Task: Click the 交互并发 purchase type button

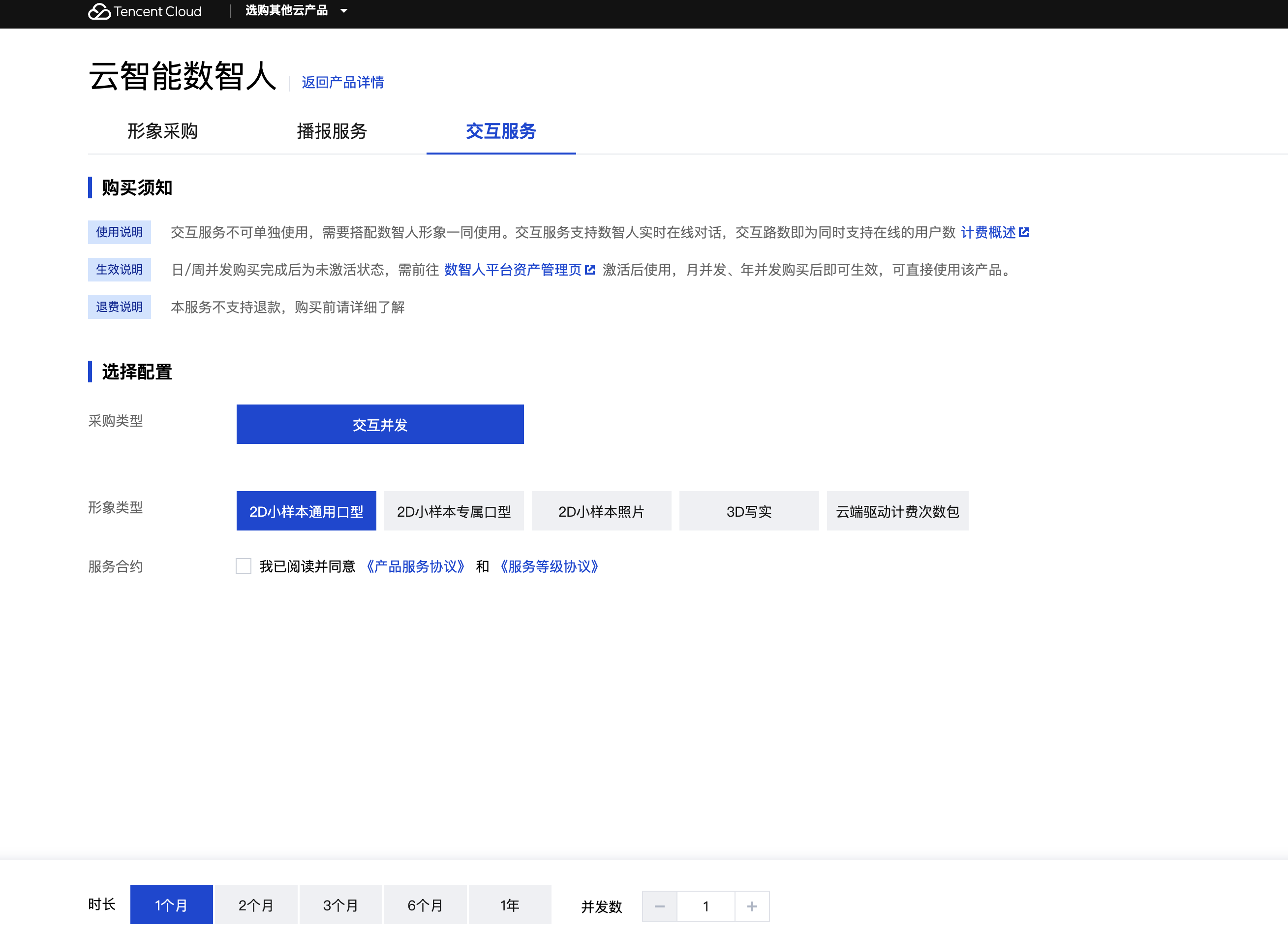Action: point(380,424)
